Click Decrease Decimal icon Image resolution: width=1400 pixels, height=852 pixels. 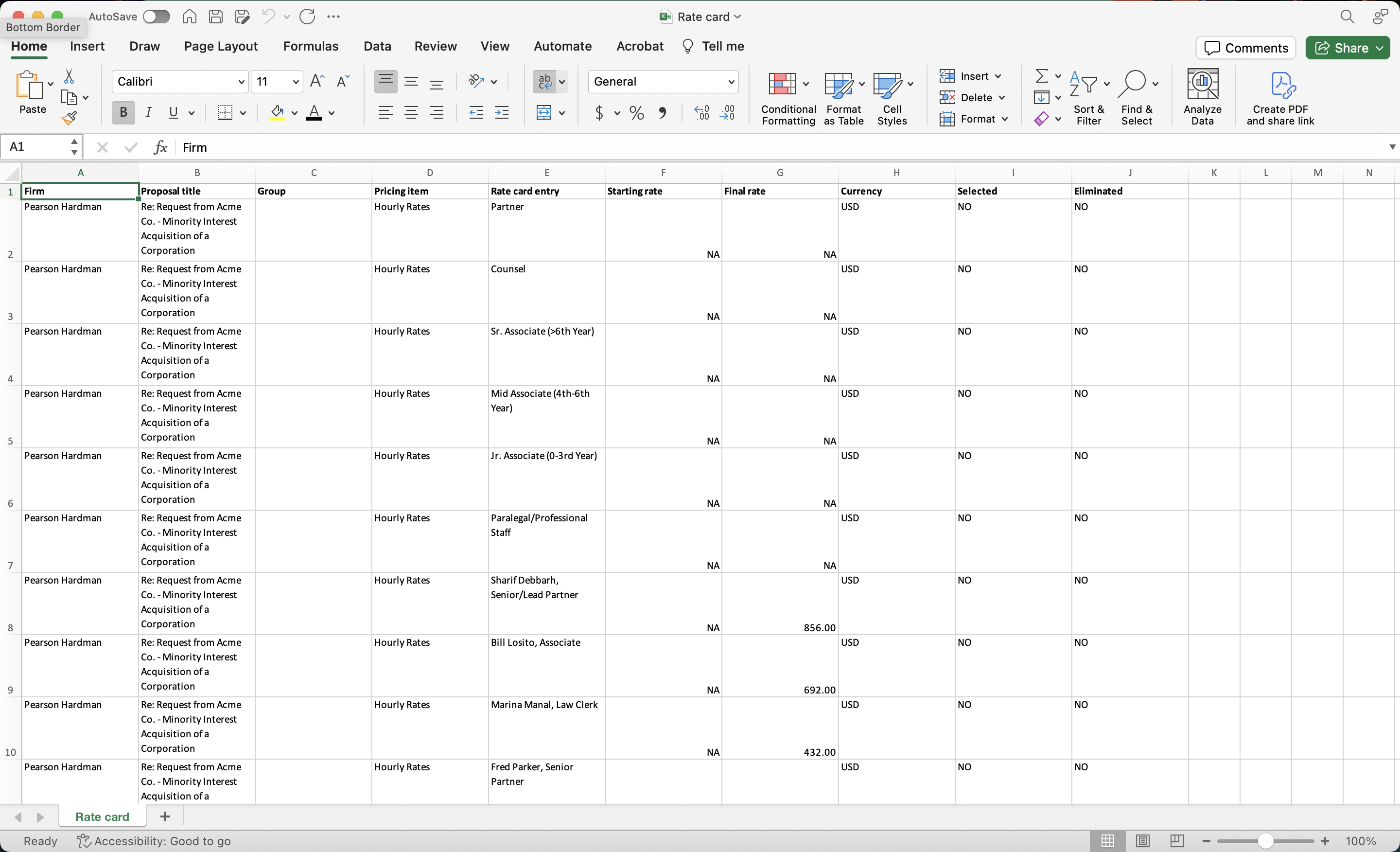pos(727,112)
